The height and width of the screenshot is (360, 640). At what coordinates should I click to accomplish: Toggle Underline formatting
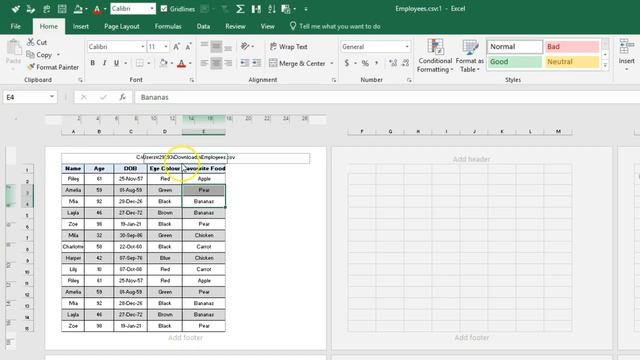[116, 63]
